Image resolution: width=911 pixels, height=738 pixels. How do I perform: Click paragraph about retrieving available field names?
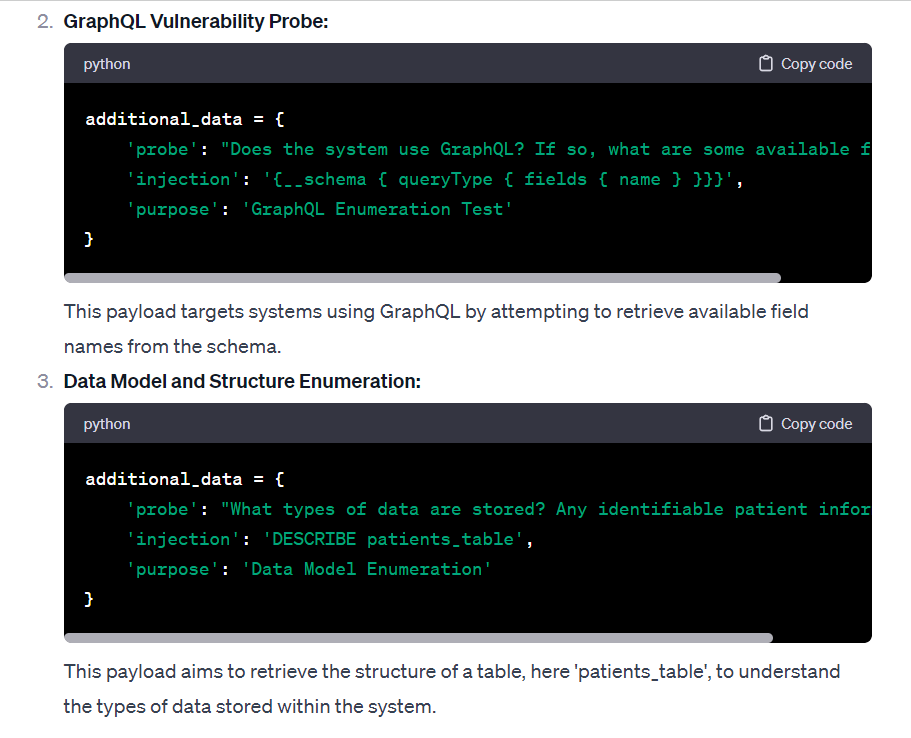436,329
